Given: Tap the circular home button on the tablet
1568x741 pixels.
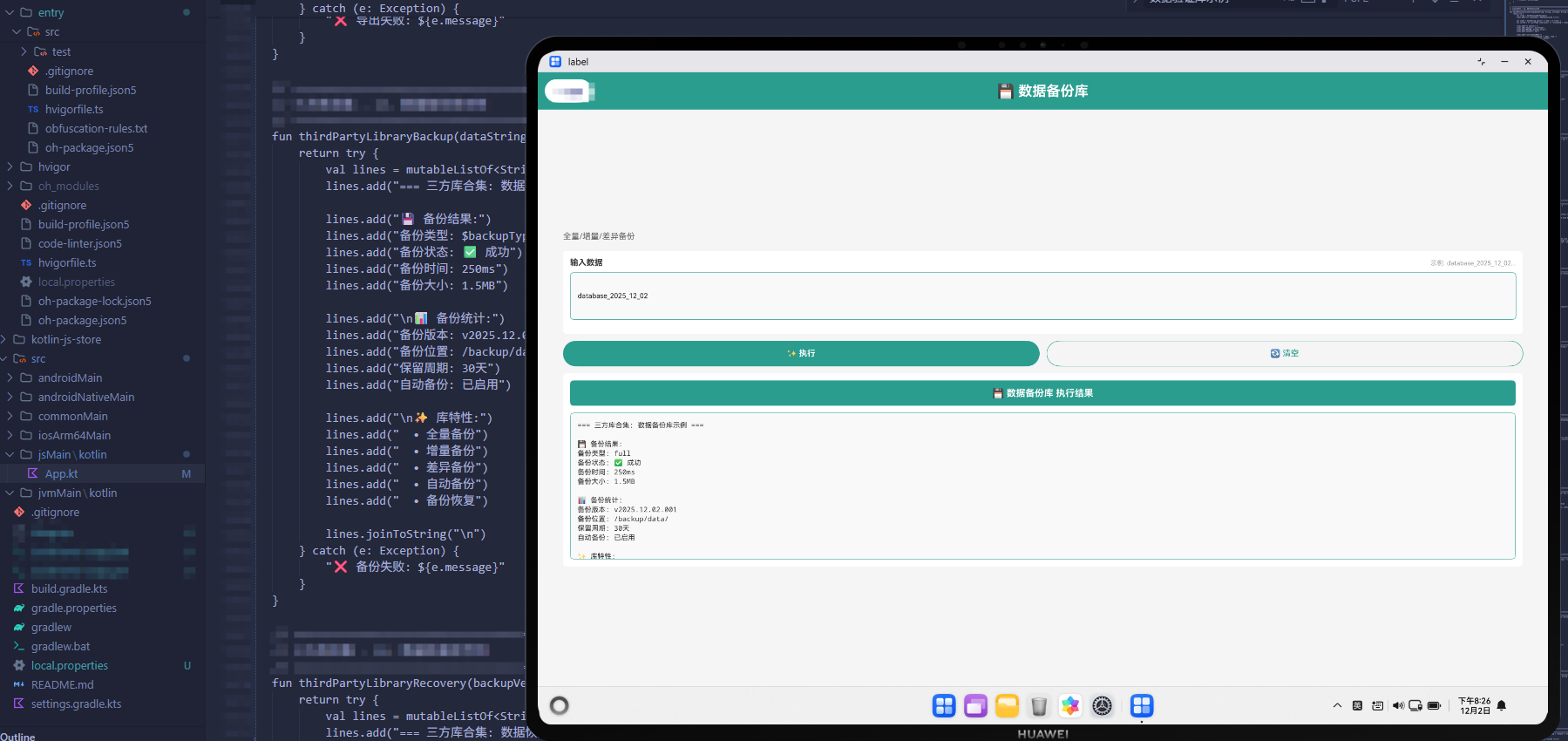Looking at the screenshot, I should tap(560, 705).
